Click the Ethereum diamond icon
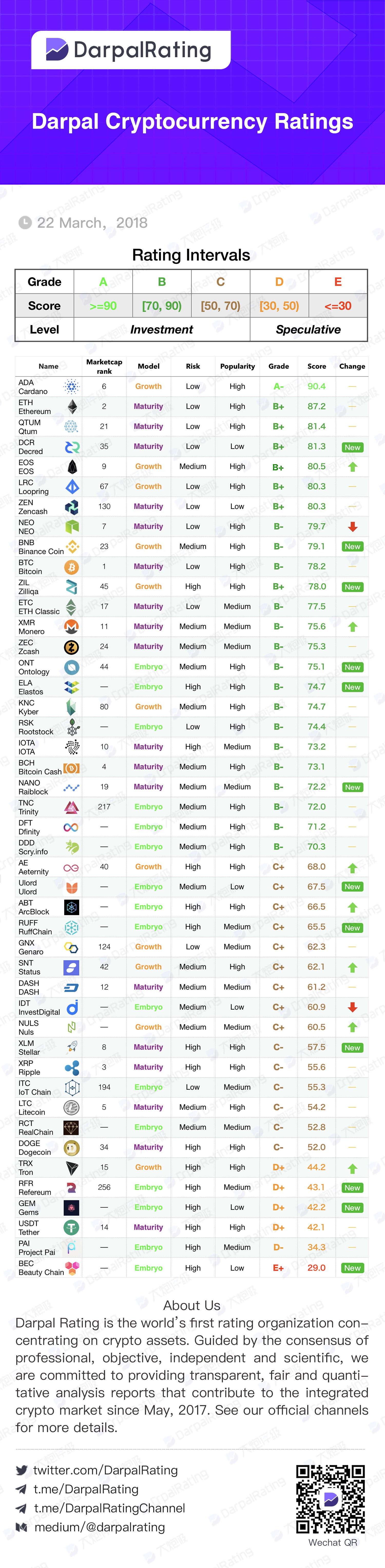 click(x=72, y=406)
